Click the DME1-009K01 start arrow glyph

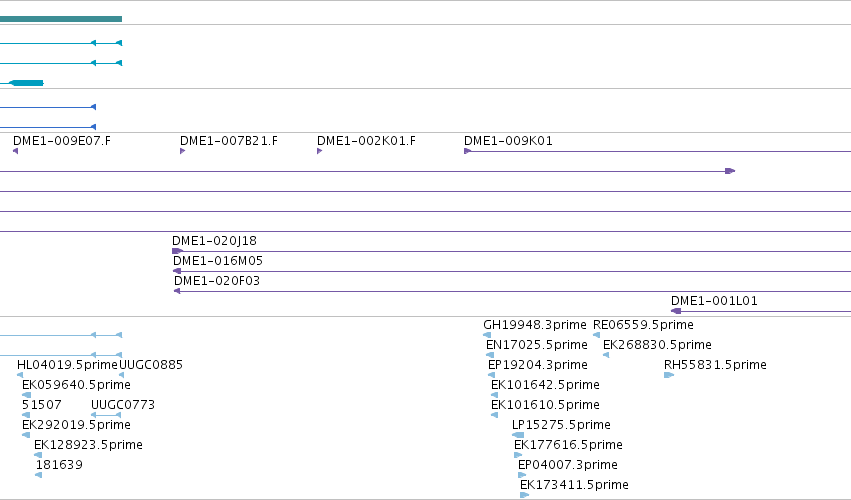click(467, 151)
